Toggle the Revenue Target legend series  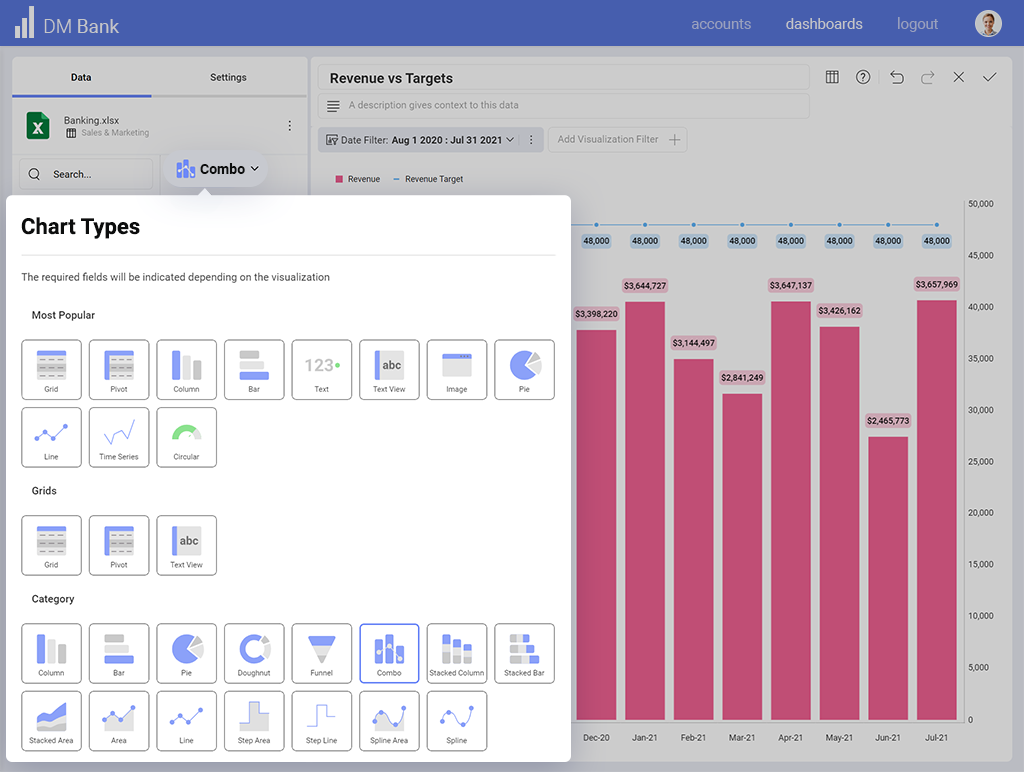pos(428,179)
